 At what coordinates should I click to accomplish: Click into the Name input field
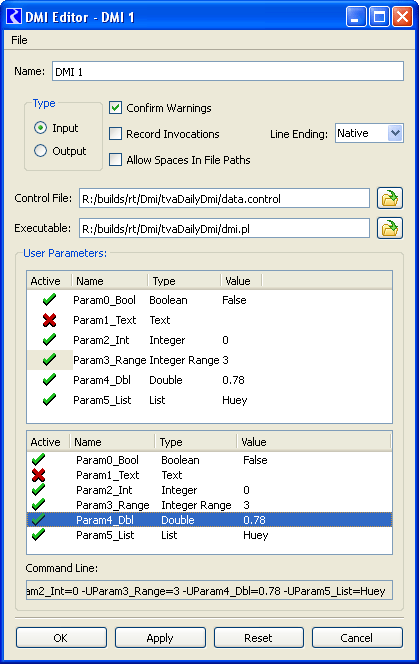tap(228, 72)
